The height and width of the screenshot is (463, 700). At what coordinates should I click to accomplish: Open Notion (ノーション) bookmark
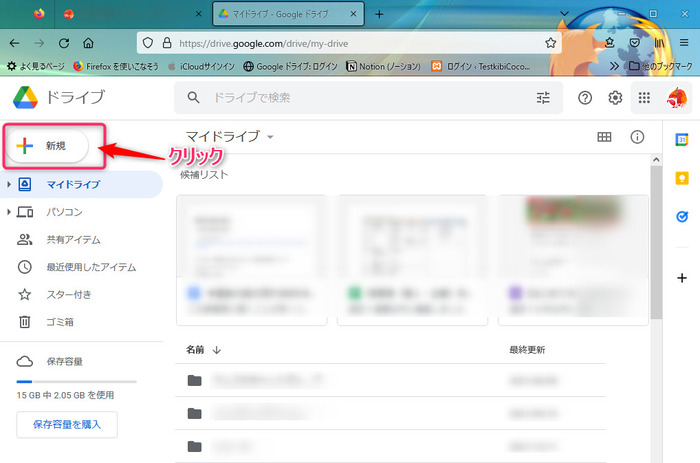[x=383, y=66]
